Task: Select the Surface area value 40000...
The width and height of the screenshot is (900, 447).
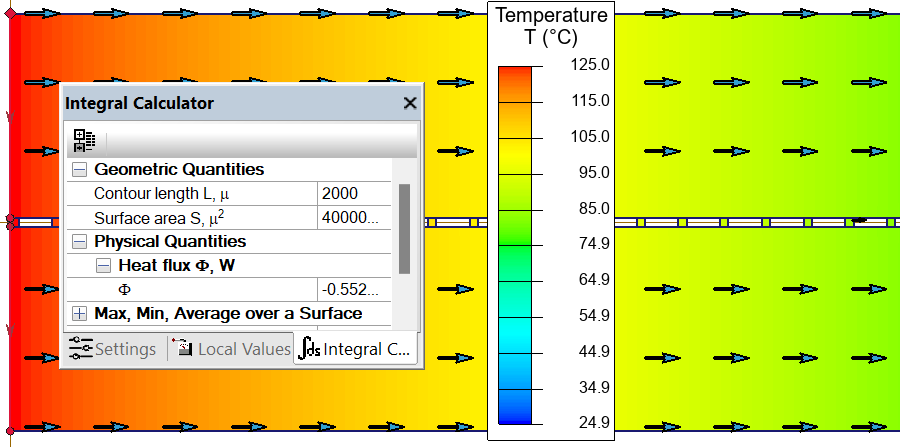Action: 350,219
